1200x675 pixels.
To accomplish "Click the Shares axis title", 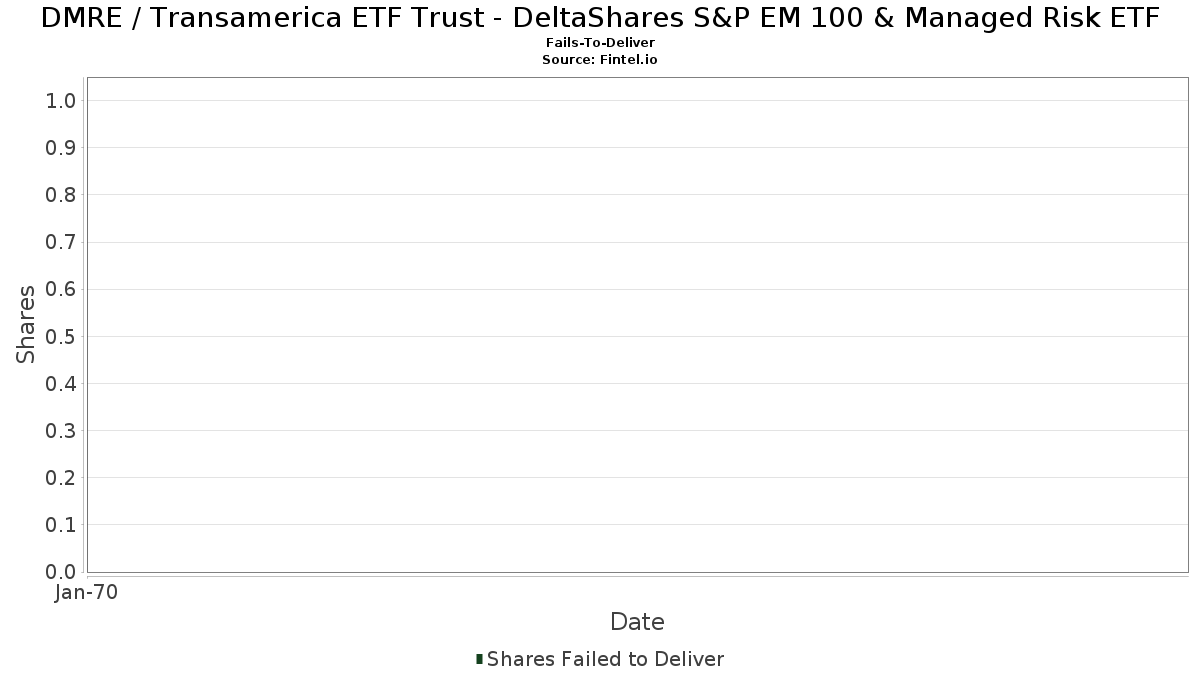I will [26, 325].
